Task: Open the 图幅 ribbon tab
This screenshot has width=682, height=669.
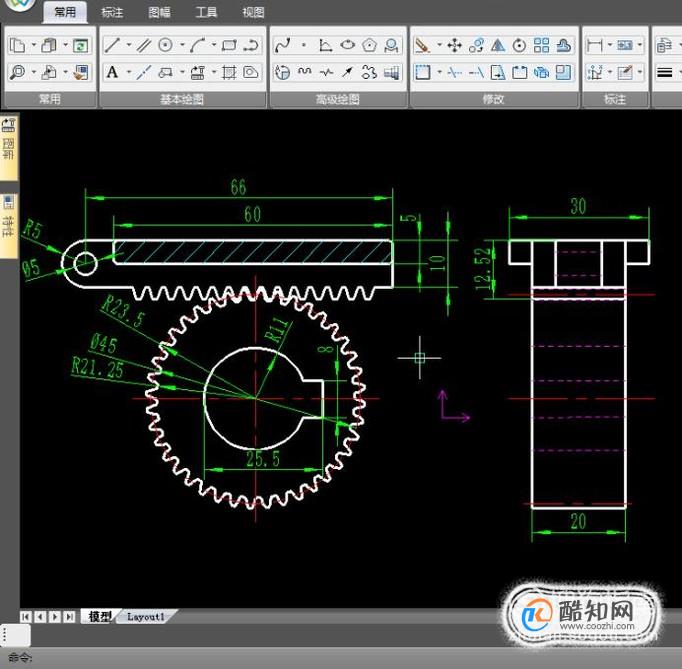Action: tap(159, 12)
